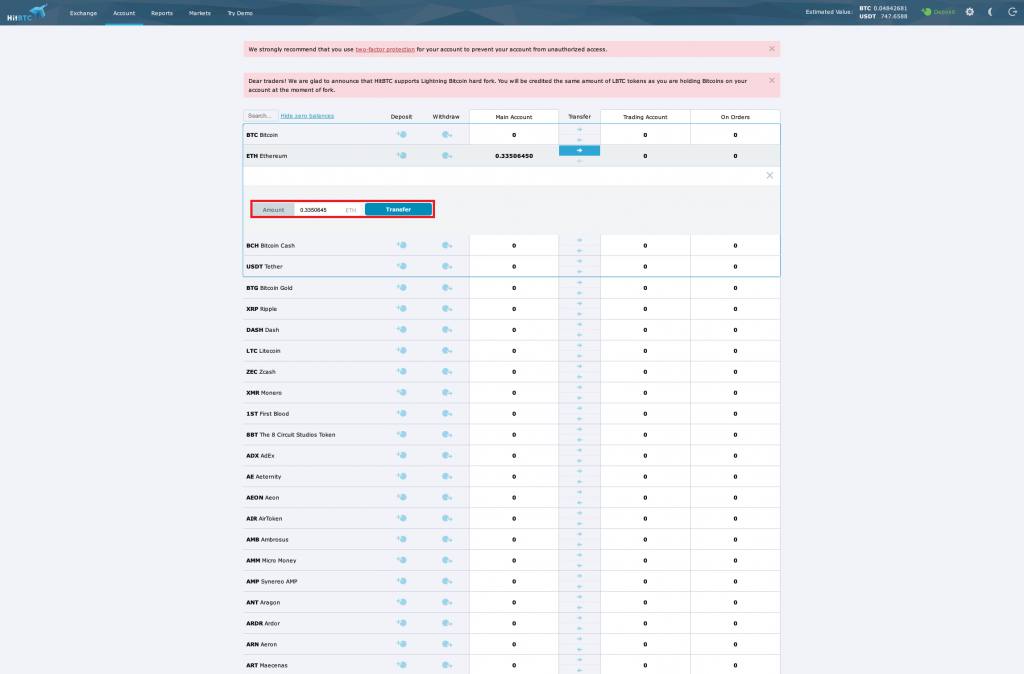Click the deposit icon for 1ST First Blood

tap(401, 413)
